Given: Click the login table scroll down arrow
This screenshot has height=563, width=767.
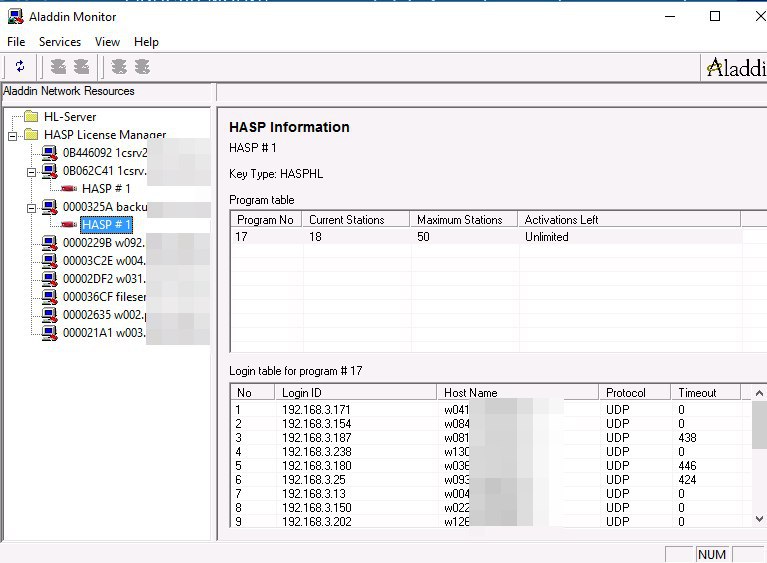Looking at the screenshot, I should [x=759, y=519].
